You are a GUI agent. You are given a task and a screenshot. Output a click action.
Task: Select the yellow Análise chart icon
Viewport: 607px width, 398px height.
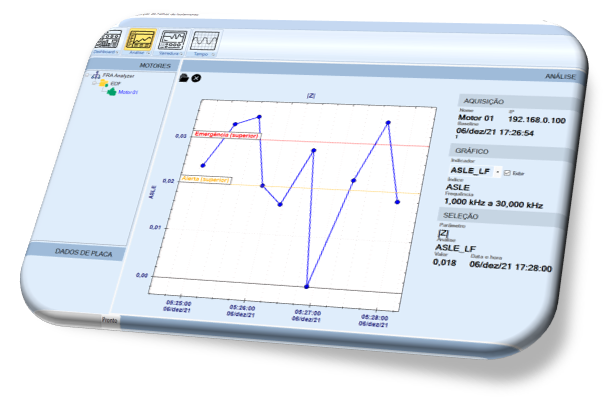[x=141, y=39]
